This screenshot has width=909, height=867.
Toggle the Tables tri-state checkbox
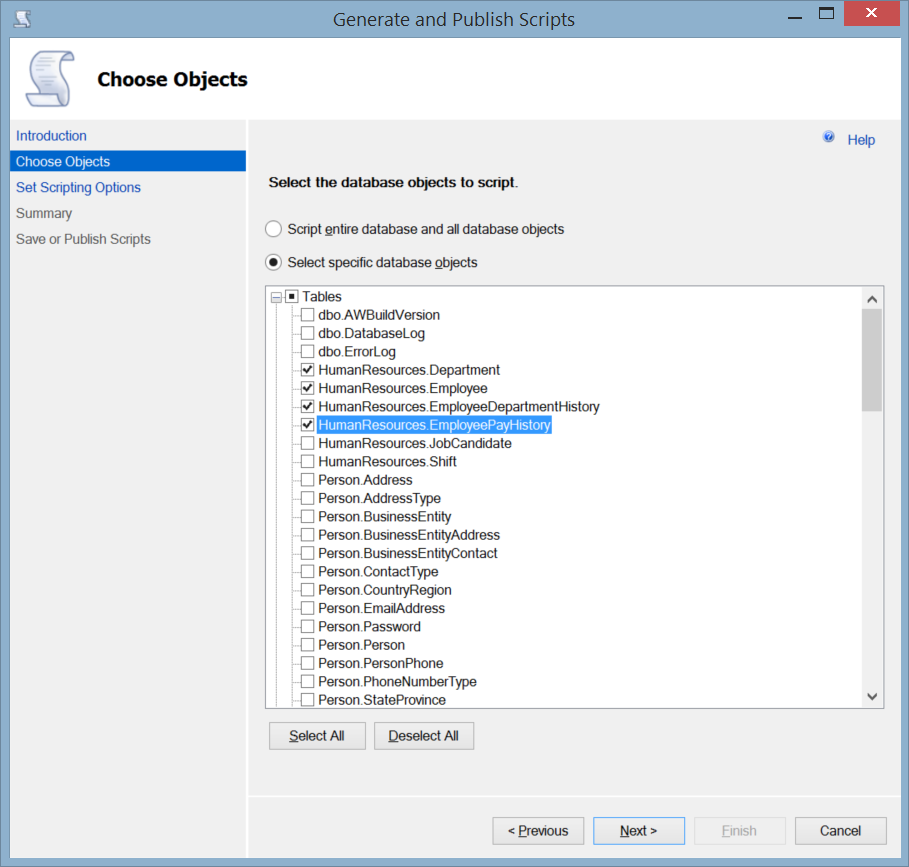pos(292,297)
